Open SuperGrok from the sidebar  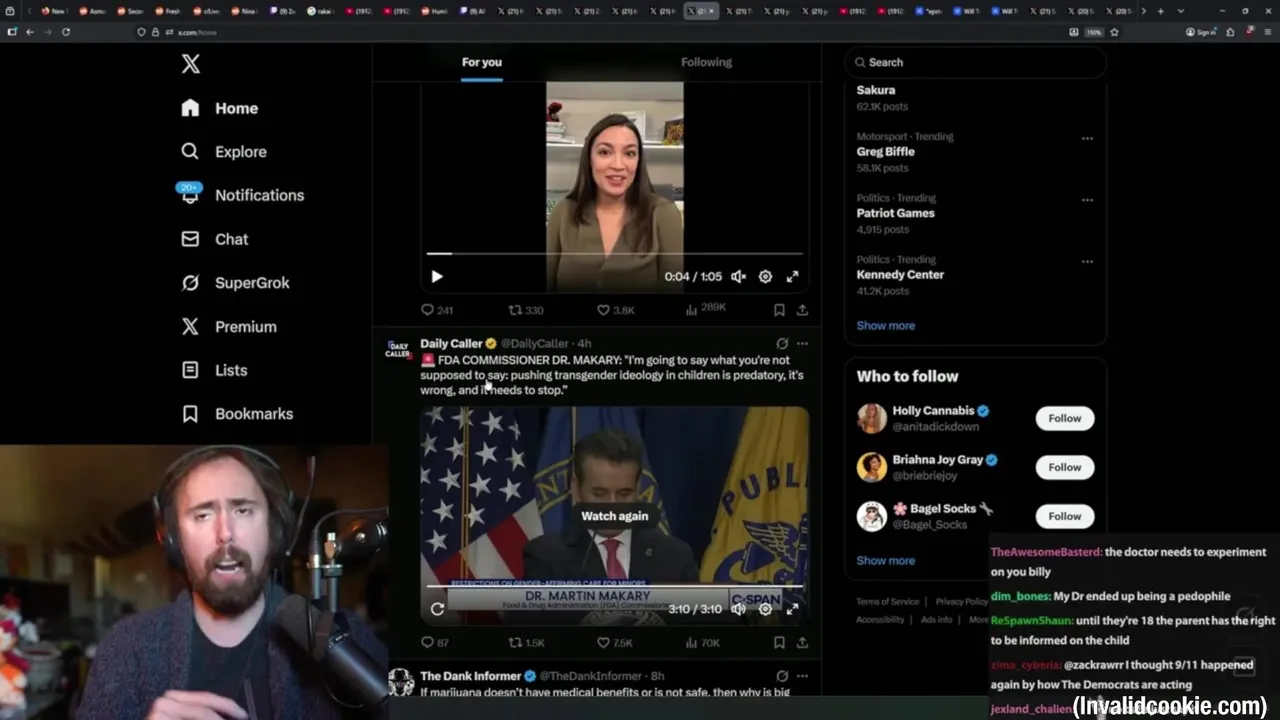point(235,283)
